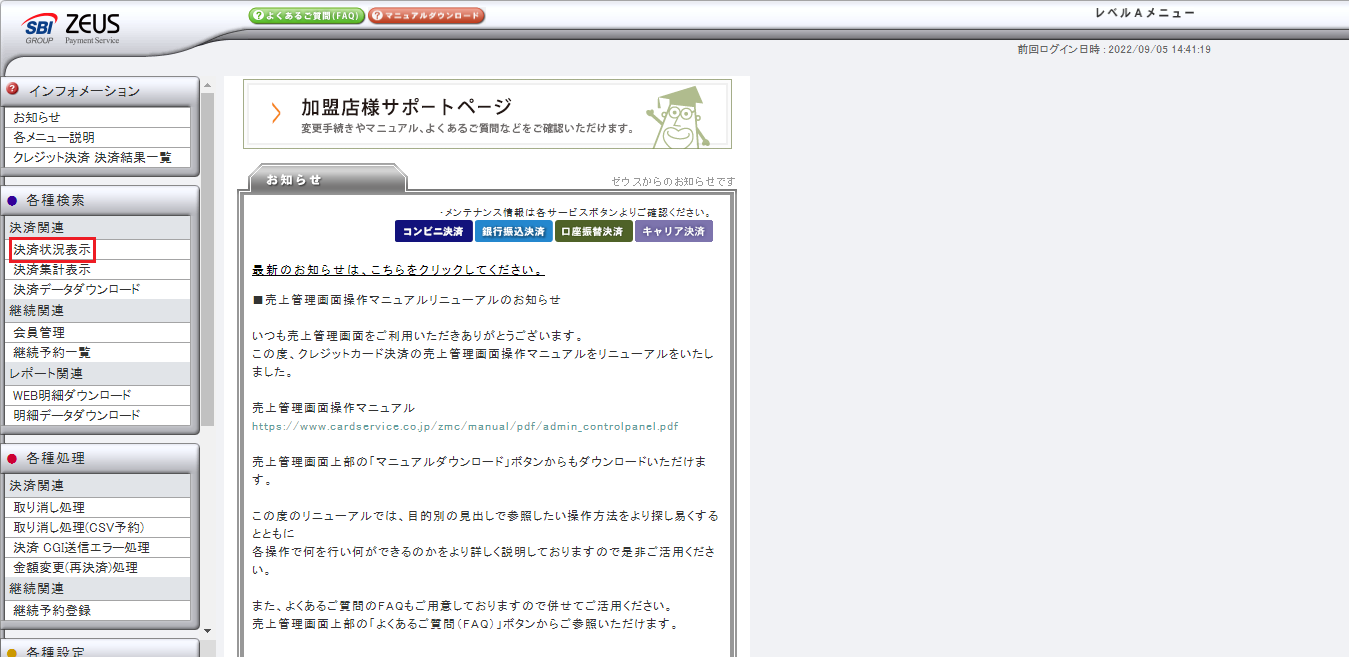Click the professor mascot illustration

click(x=680, y=115)
